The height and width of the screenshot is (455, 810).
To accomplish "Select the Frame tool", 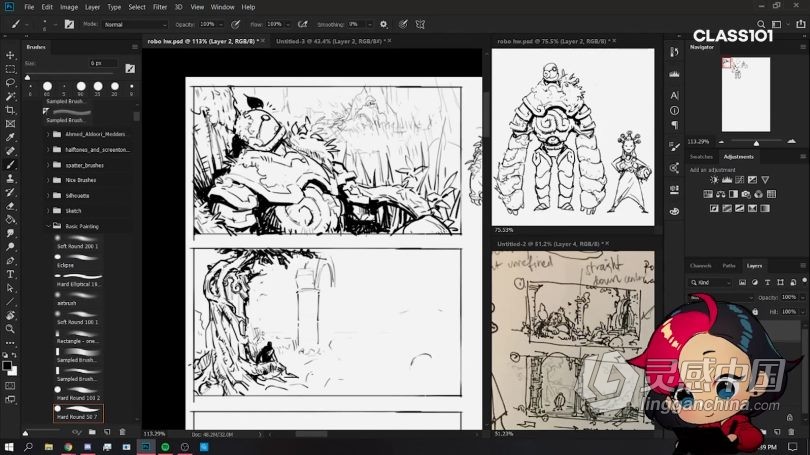I will (10, 124).
